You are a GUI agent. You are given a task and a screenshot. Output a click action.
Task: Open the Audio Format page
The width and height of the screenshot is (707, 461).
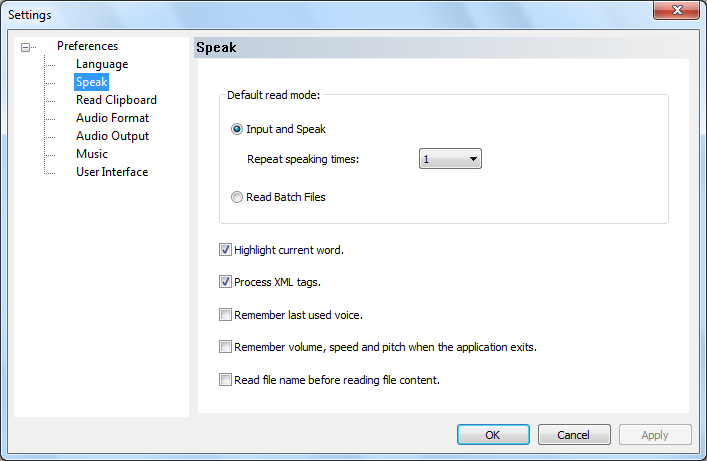click(112, 118)
